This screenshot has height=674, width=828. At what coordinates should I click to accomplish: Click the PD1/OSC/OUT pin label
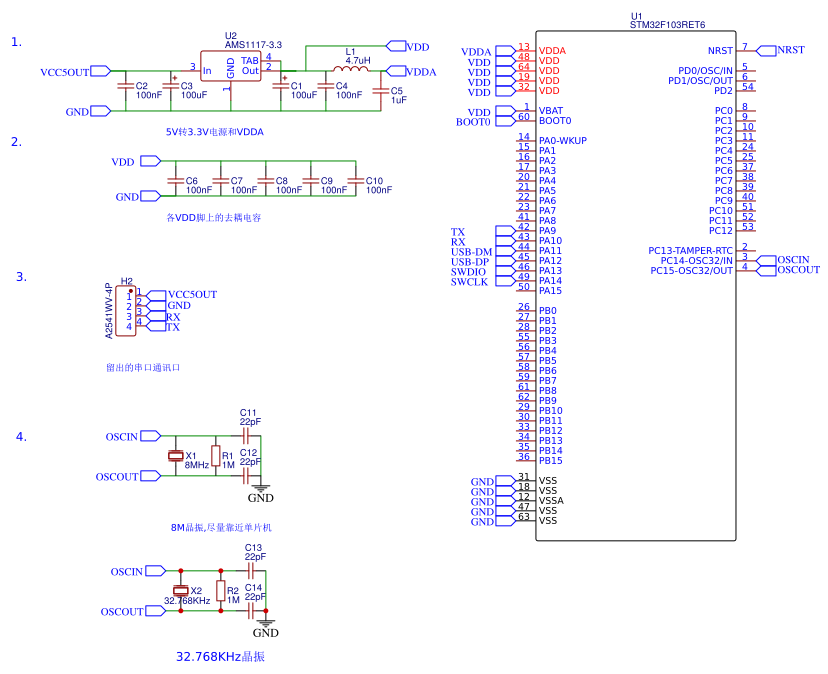pos(701,80)
